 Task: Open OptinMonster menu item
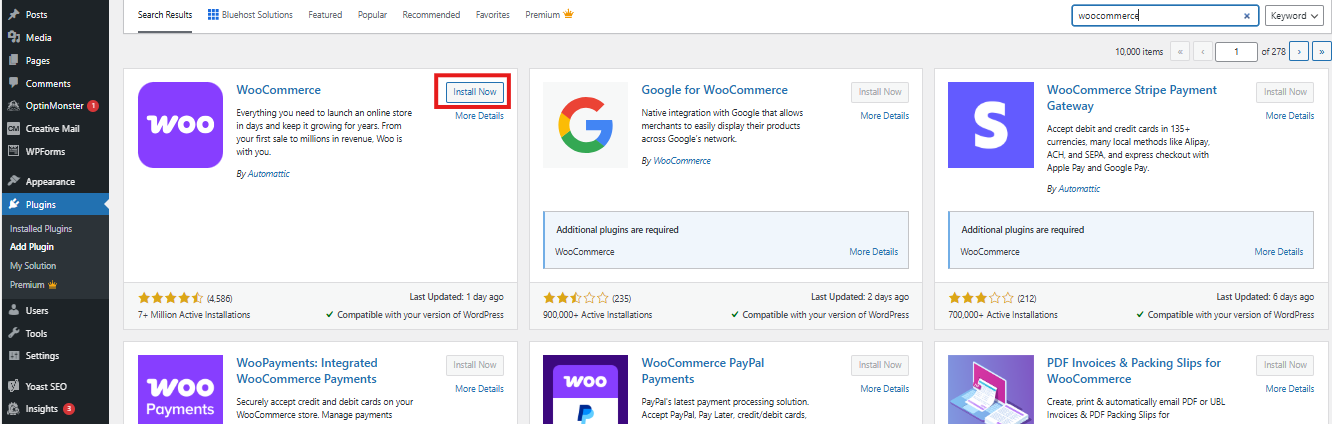(55, 106)
